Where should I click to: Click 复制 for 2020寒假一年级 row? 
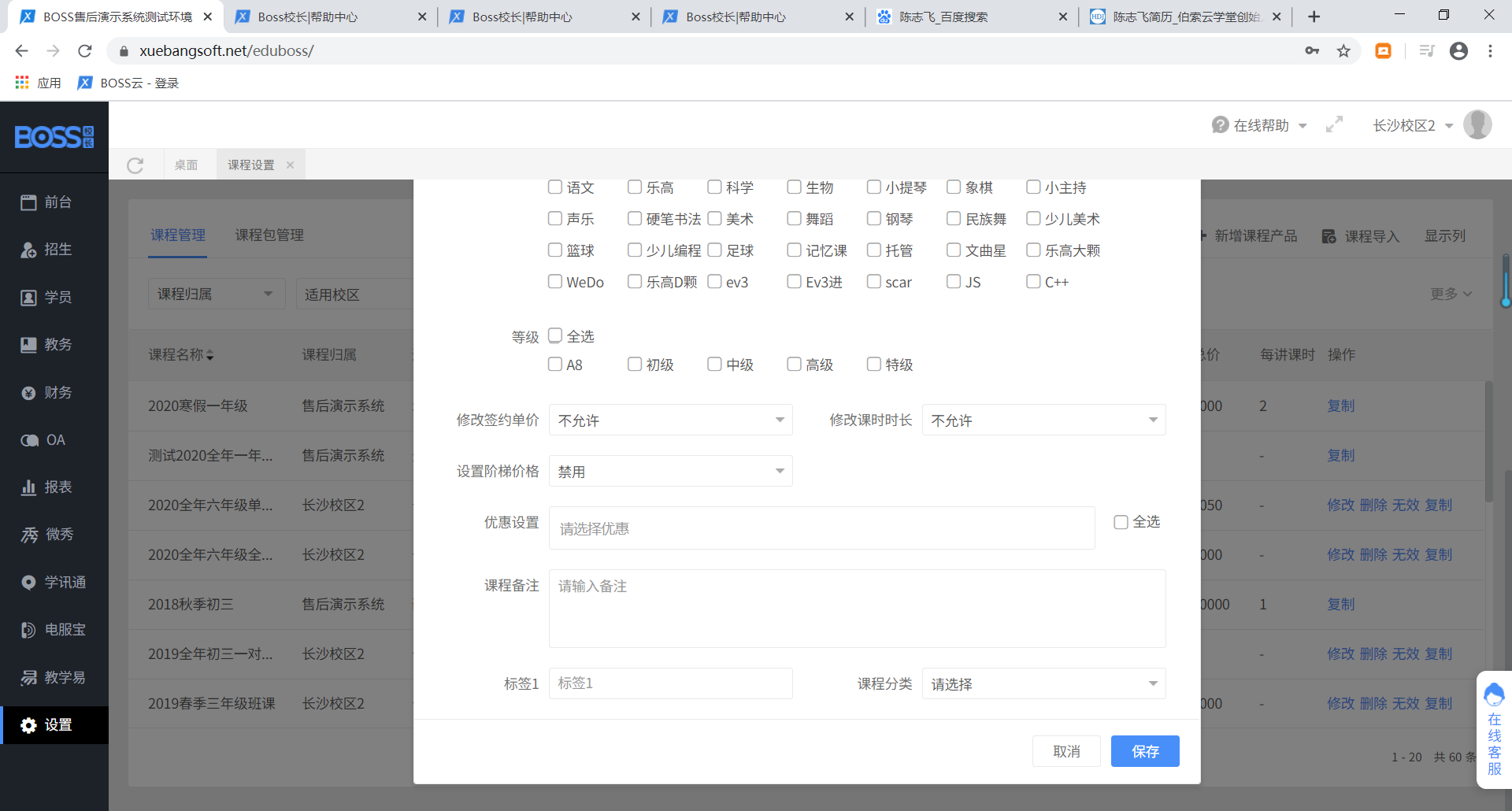(x=1340, y=405)
